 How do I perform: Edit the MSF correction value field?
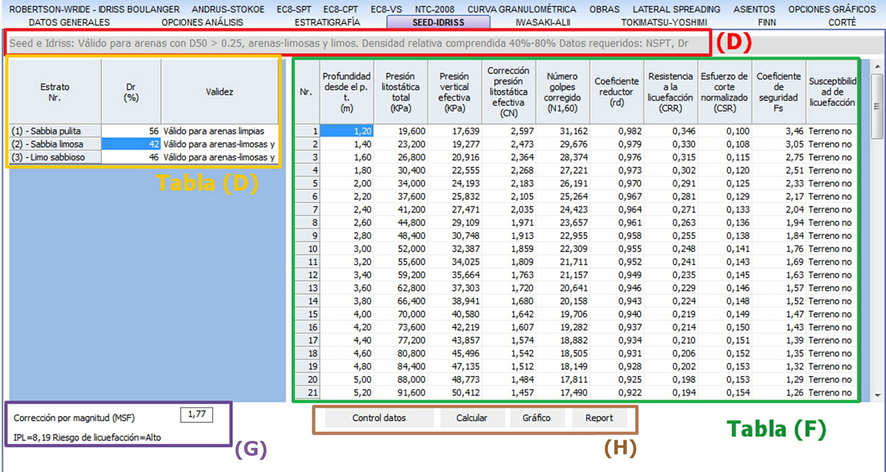[196, 415]
